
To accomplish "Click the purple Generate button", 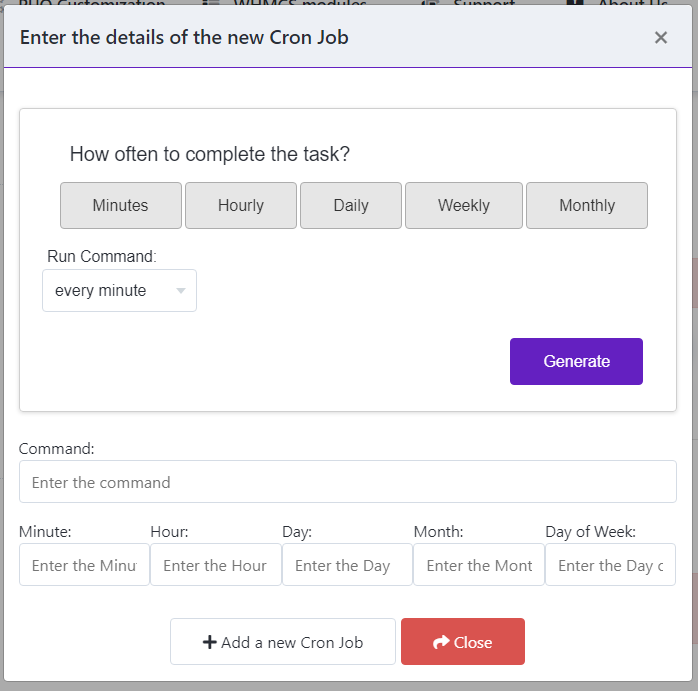I will (576, 361).
